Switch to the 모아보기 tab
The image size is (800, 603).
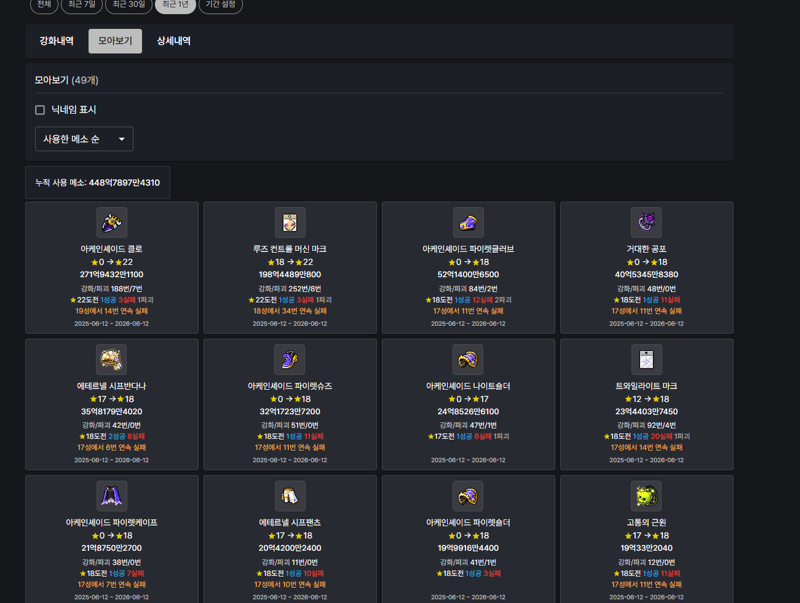115,41
